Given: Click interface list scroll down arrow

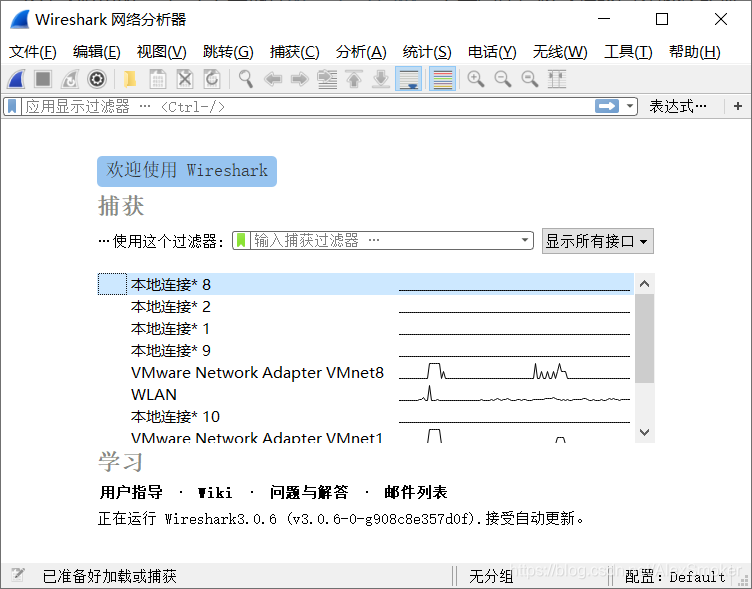Looking at the screenshot, I should pyautogui.click(x=645, y=432).
